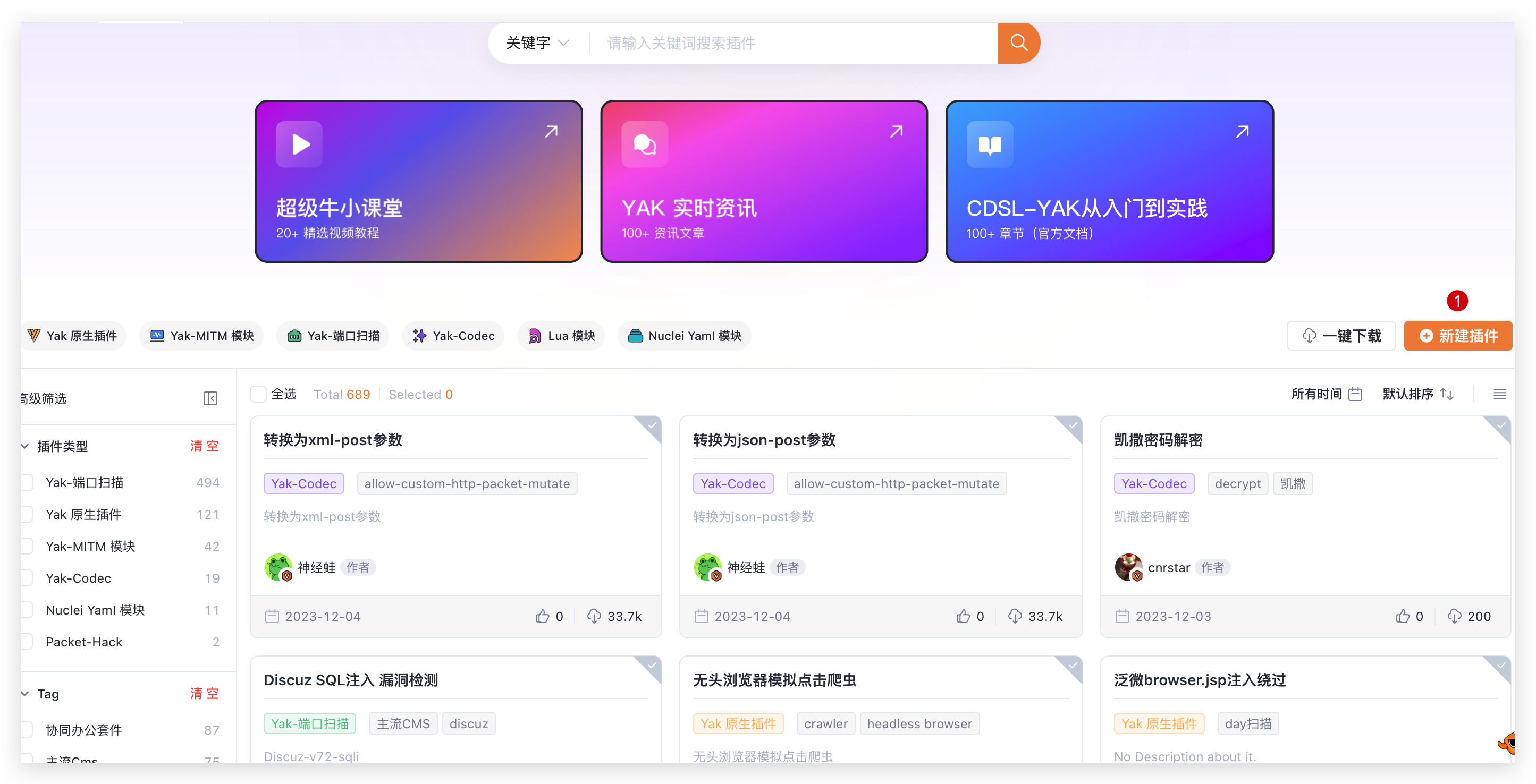The width and height of the screenshot is (1536, 784).
Task: Open CDSL-YAK docs arrow icon
Action: click(1242, 132)
